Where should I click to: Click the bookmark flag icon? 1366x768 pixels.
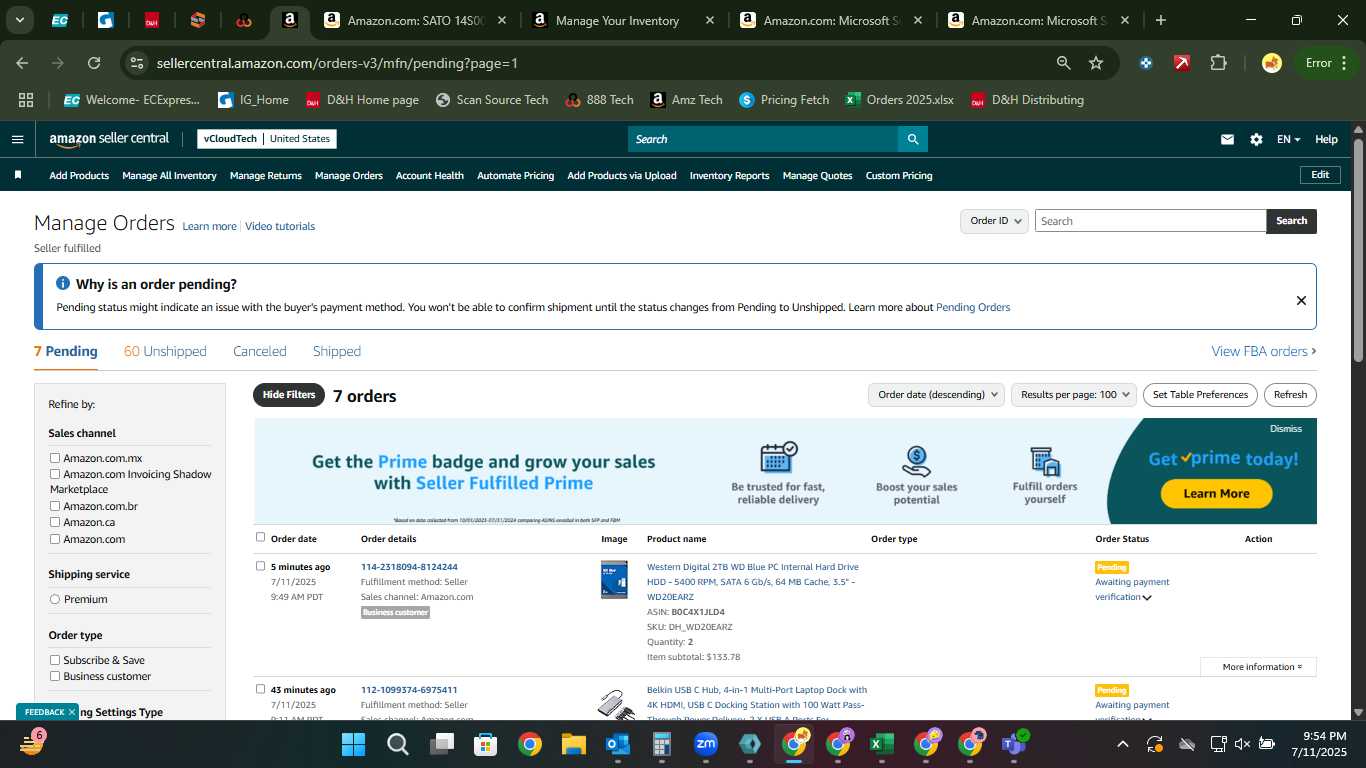point(17,175)
